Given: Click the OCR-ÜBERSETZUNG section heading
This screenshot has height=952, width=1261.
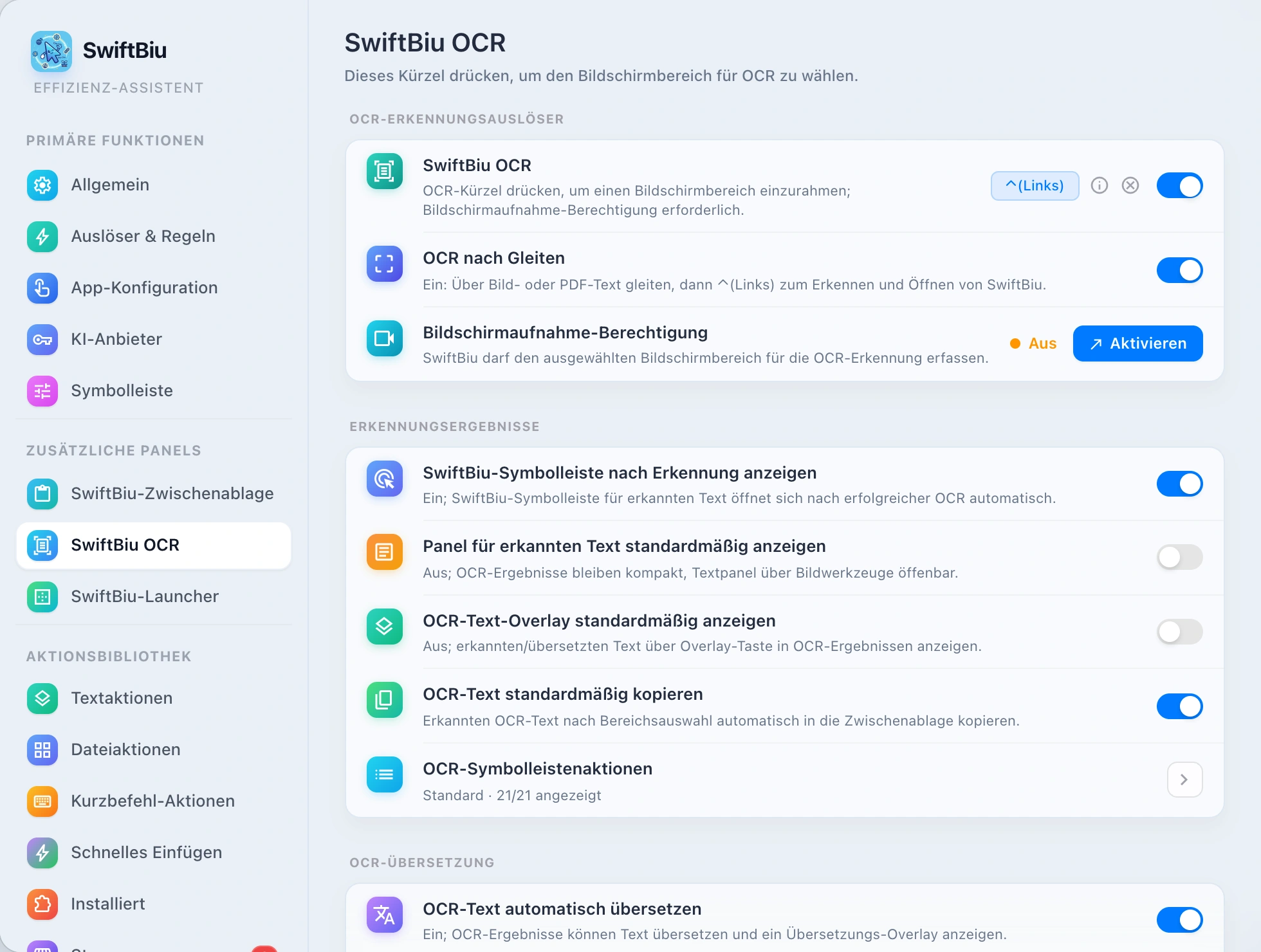Looking at the screenshot, I should click(x=422, y=863).
